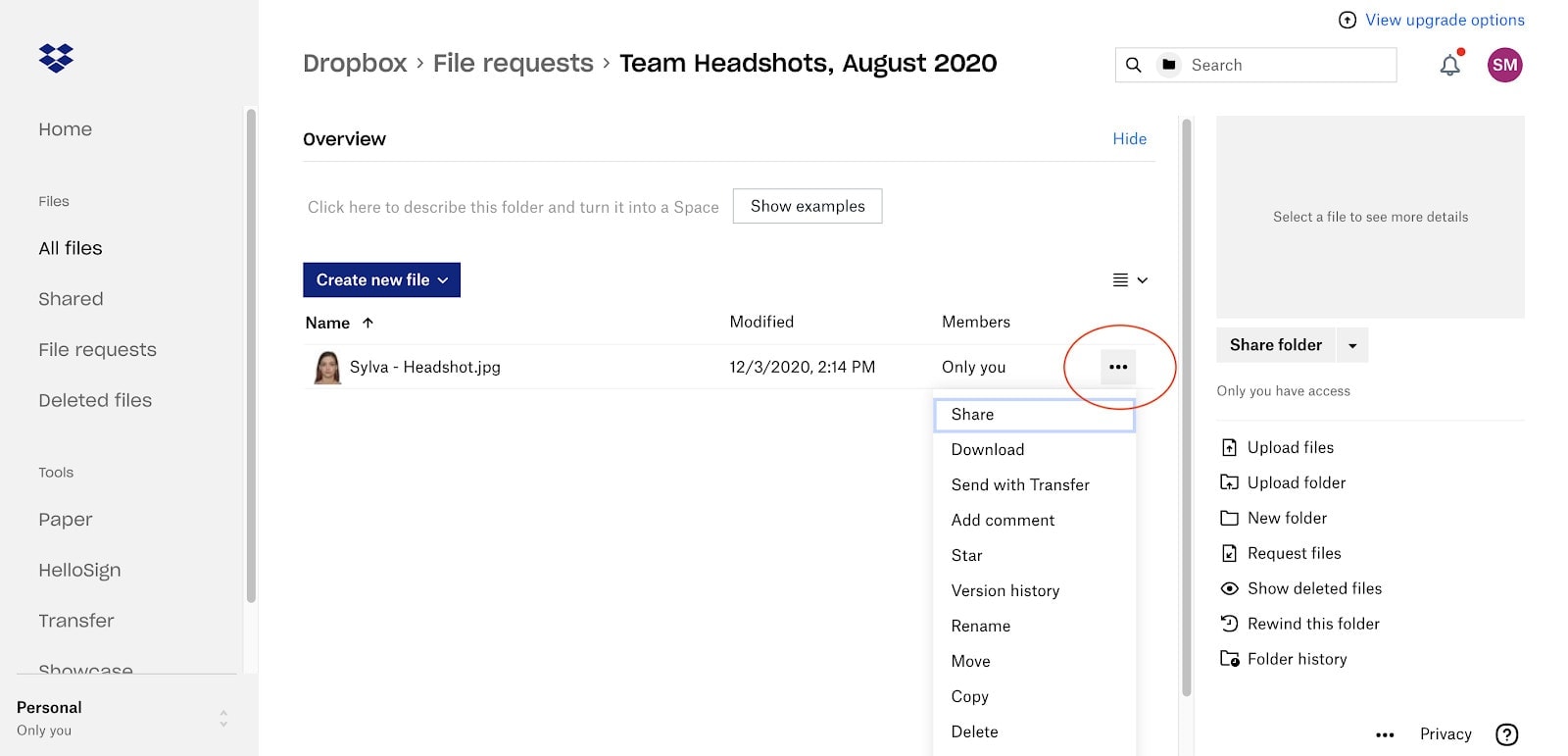The height and width of the screenshot is (756, 1568).
Task: Open Deleted files in the sidebar
Action: pos(95,401)
